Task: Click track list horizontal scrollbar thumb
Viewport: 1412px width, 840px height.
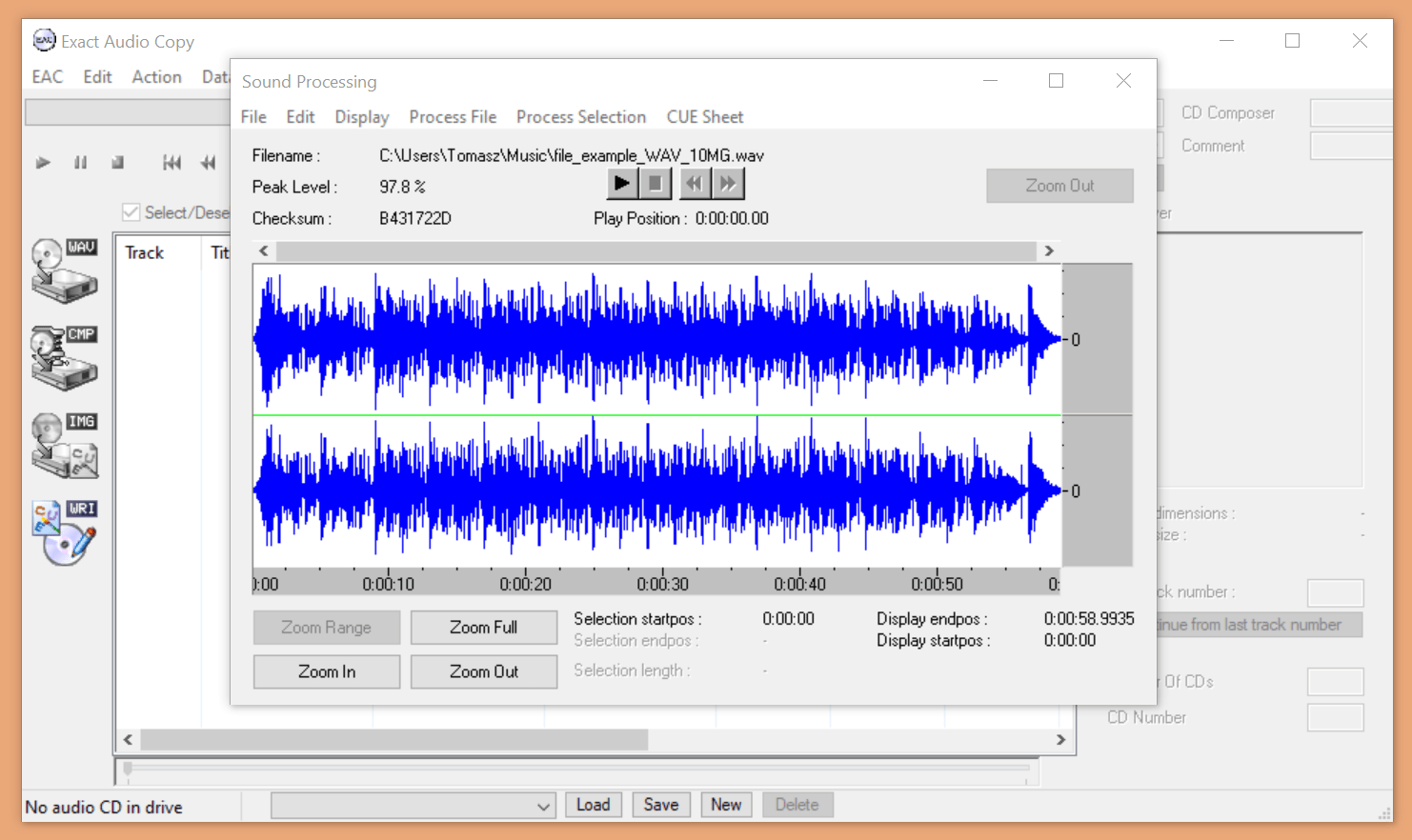Action: tap(394, 739)
